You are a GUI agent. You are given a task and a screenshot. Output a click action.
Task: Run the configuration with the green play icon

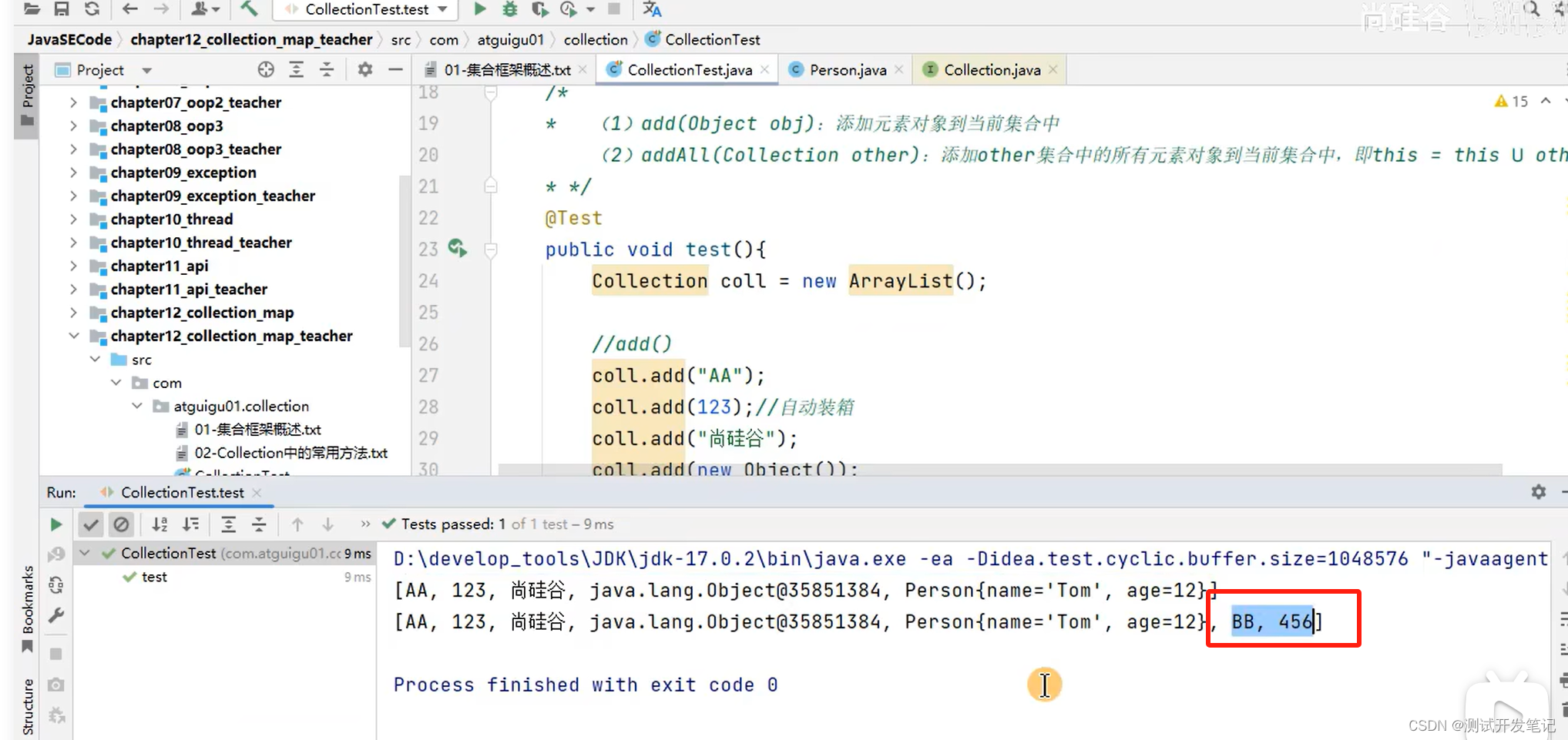pyautogui.click(x=479, y=9)
